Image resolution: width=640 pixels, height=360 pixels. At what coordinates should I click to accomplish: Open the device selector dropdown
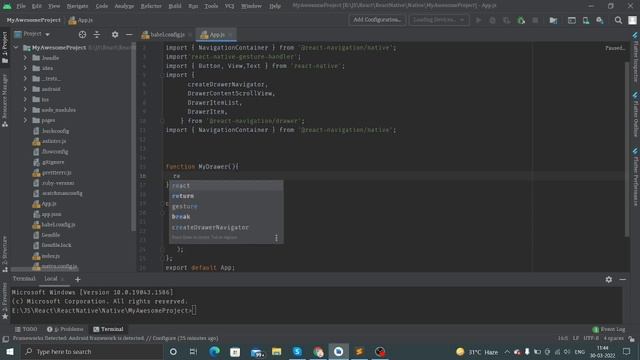[439, 20]
